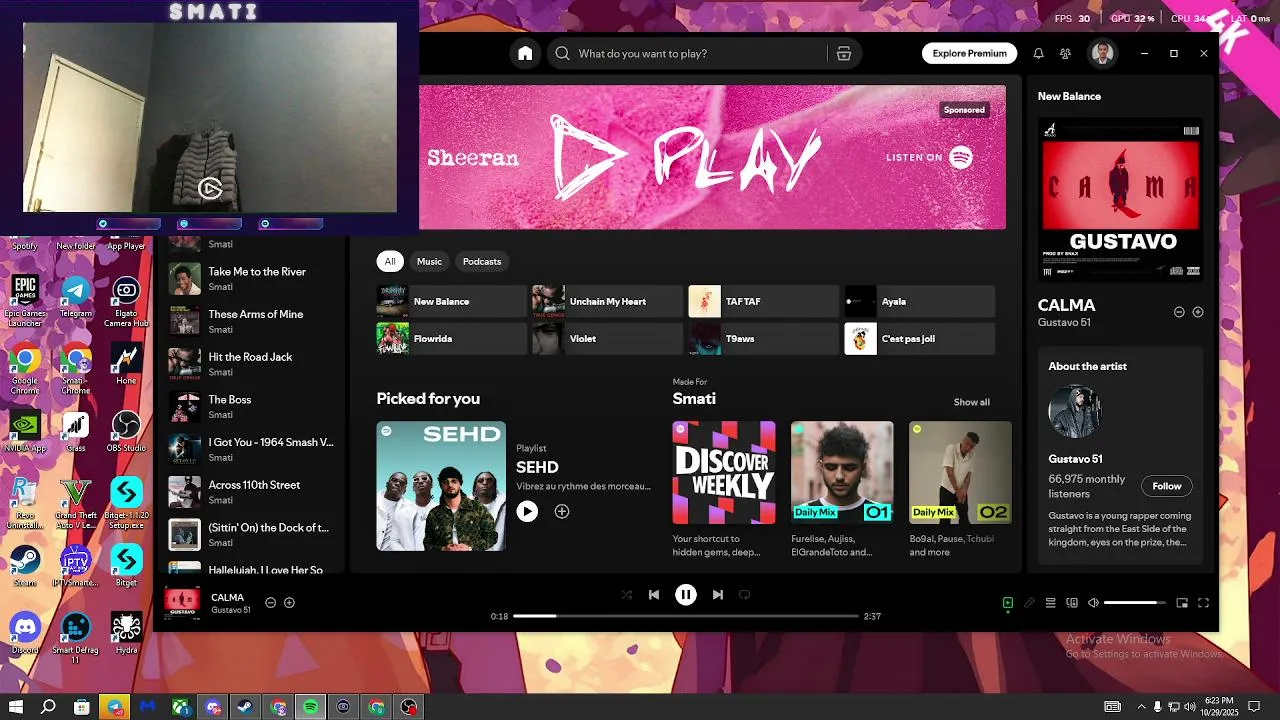Follow Gustavo 51

[1166, 486]
